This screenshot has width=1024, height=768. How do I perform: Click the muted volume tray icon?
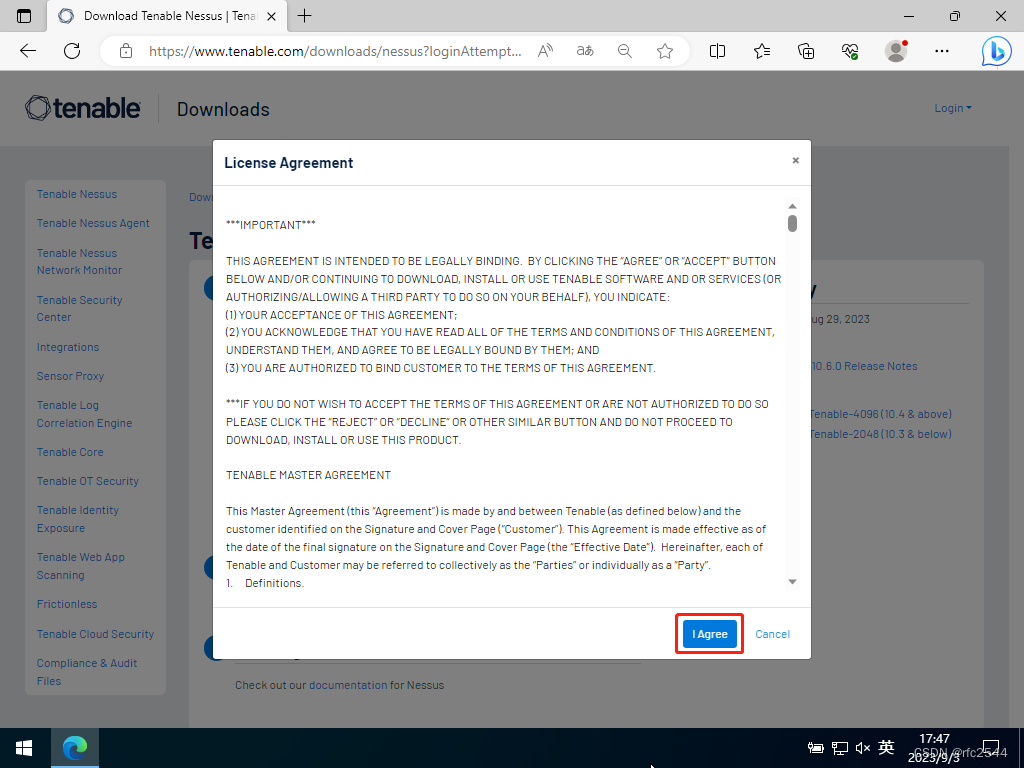click(863, 748)
